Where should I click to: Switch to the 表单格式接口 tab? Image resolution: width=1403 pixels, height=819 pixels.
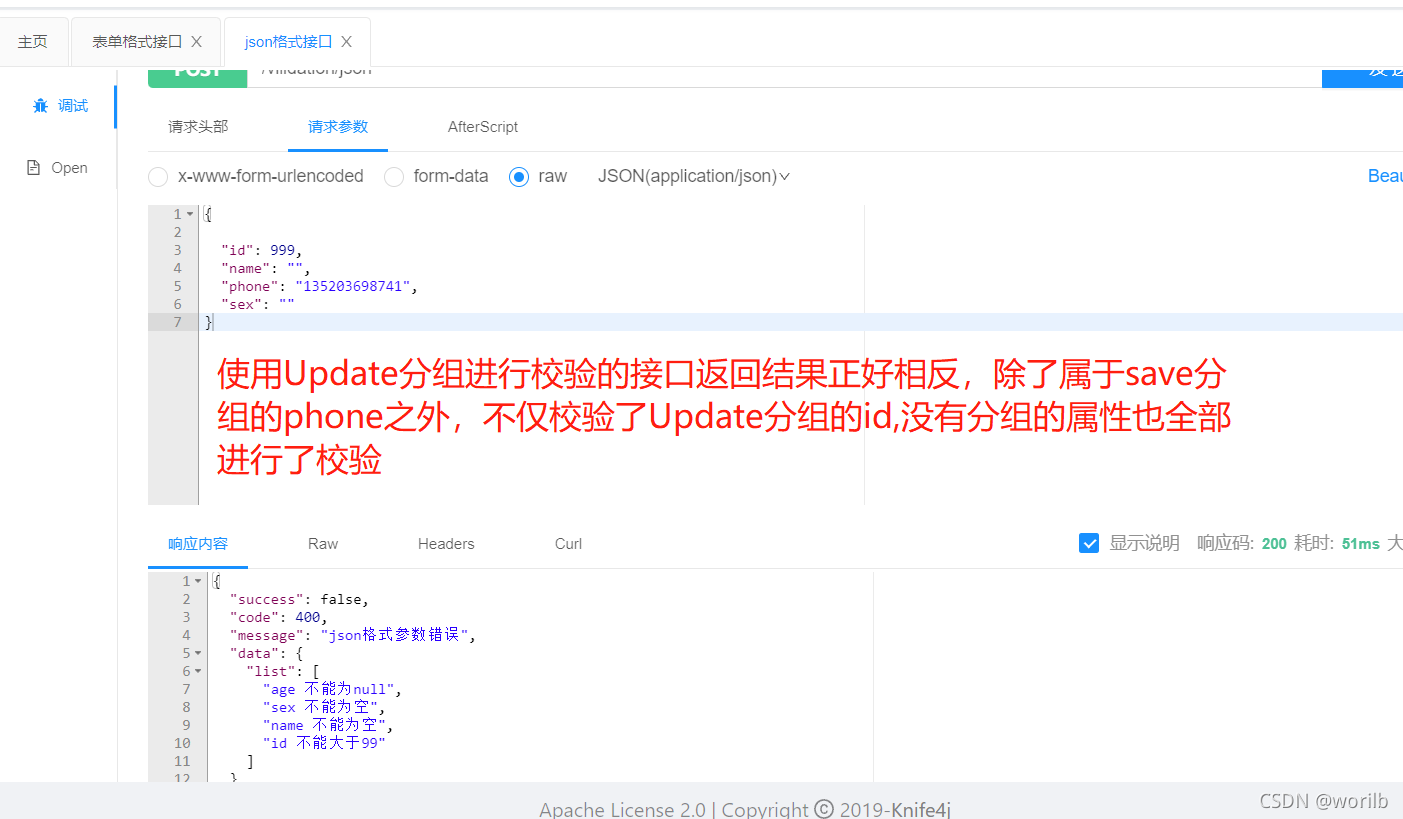click(137, 42)
